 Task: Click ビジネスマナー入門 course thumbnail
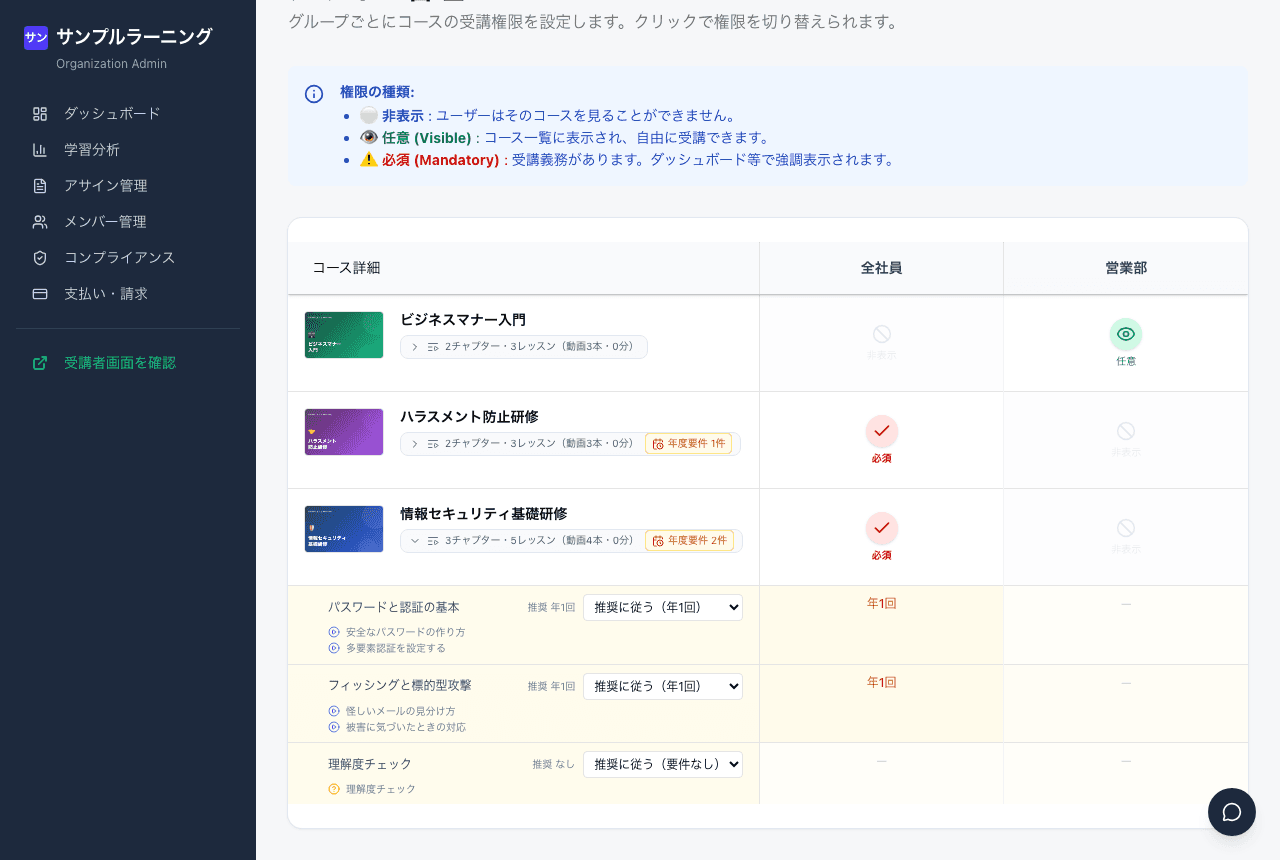click(x=344, y=335)
